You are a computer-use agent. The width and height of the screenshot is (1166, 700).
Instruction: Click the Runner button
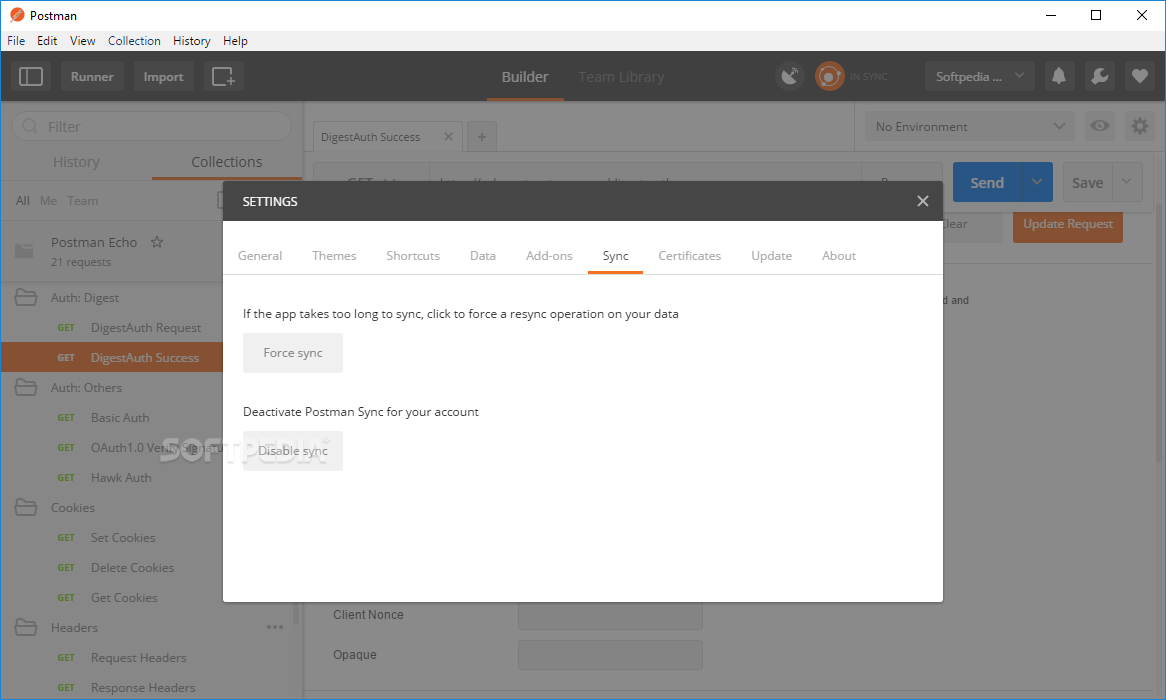[x=92, y=77]
